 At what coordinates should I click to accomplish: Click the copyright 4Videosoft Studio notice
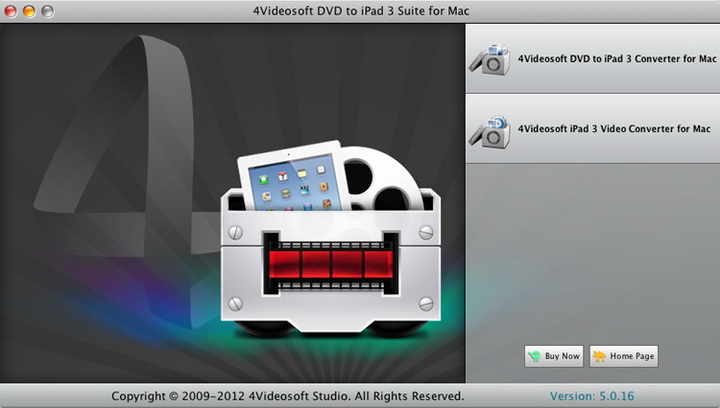point(287,396)
